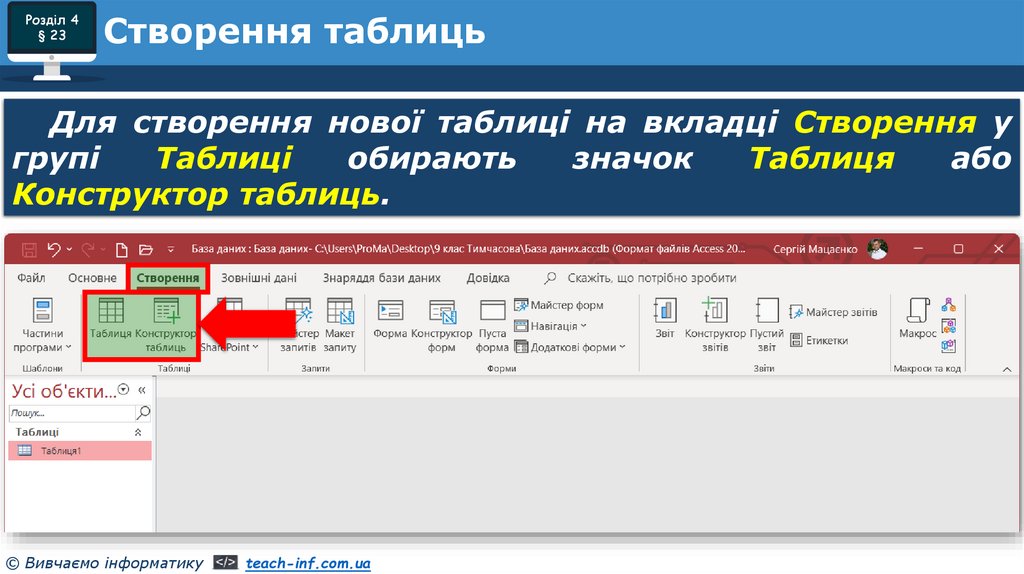
Task: Expand the Частини програми templates dropdown
Action: coord(42,325)
